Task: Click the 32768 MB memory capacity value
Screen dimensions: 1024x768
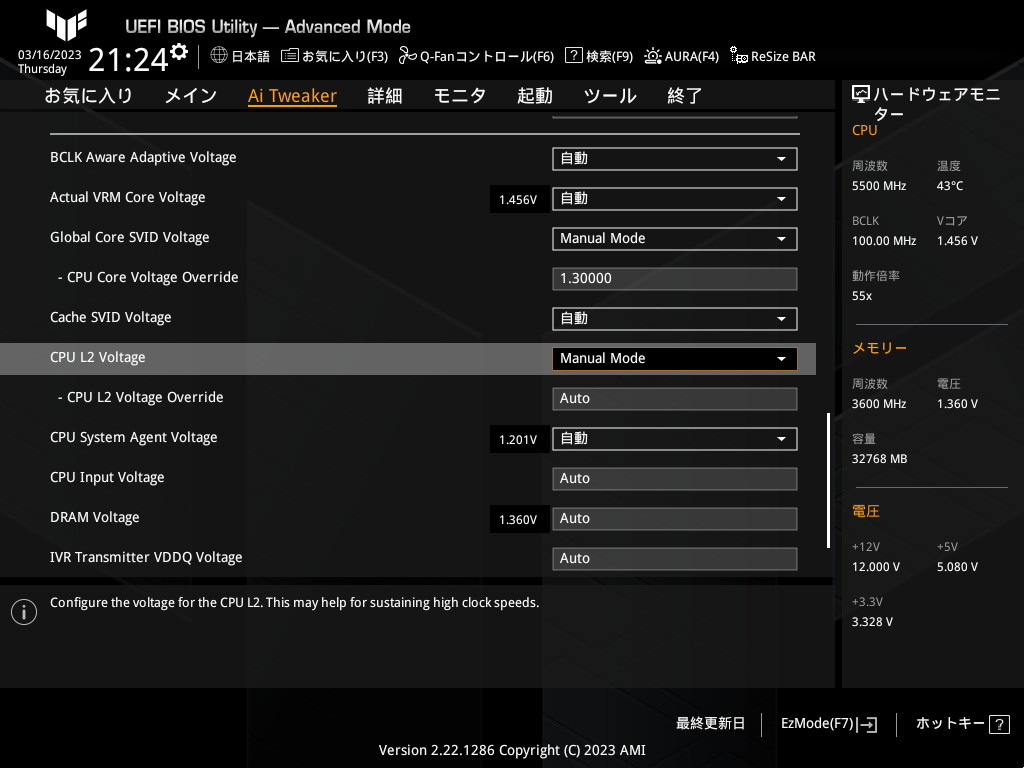Action: tap(879, 459)
